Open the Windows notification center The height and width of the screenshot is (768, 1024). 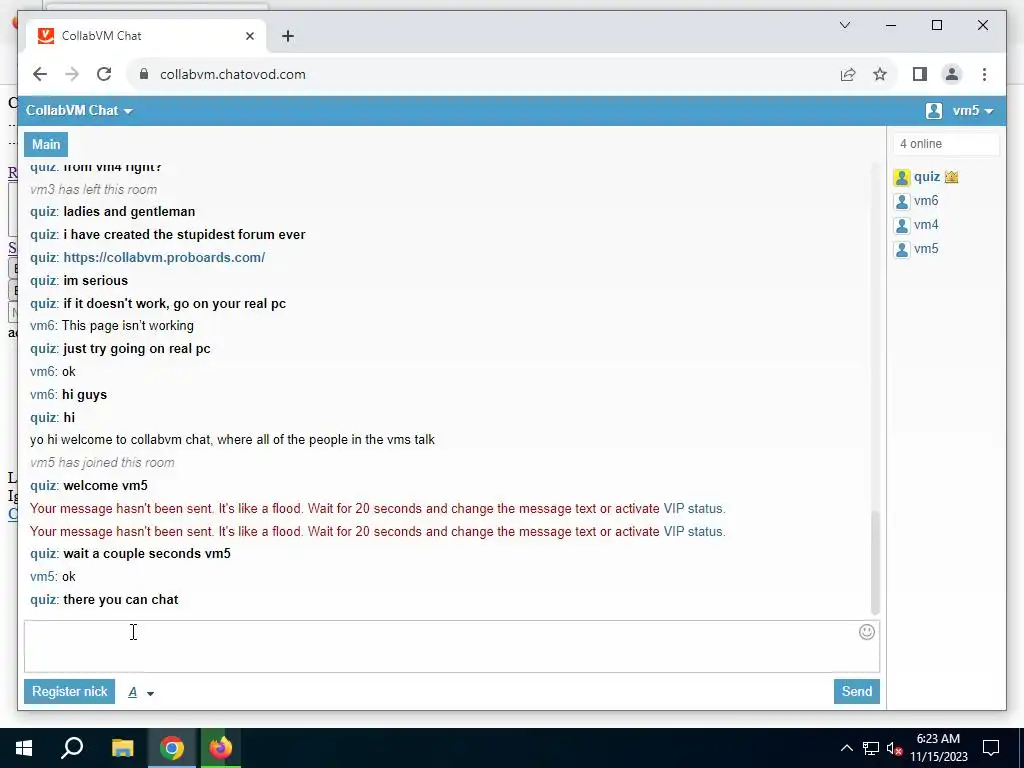tap(991, 748)
